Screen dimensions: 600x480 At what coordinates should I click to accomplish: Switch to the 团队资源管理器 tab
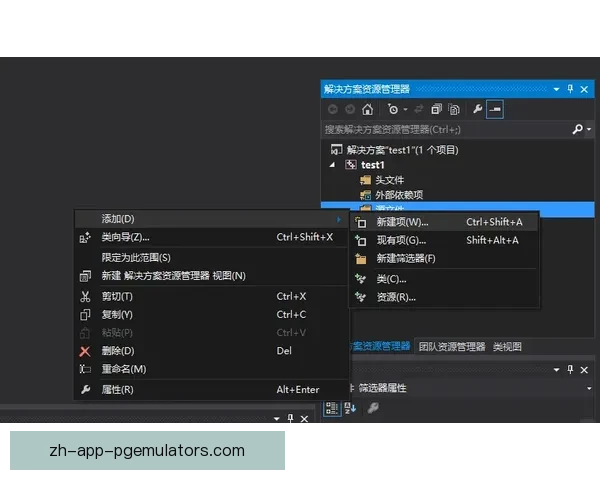(x=452, y=347)
